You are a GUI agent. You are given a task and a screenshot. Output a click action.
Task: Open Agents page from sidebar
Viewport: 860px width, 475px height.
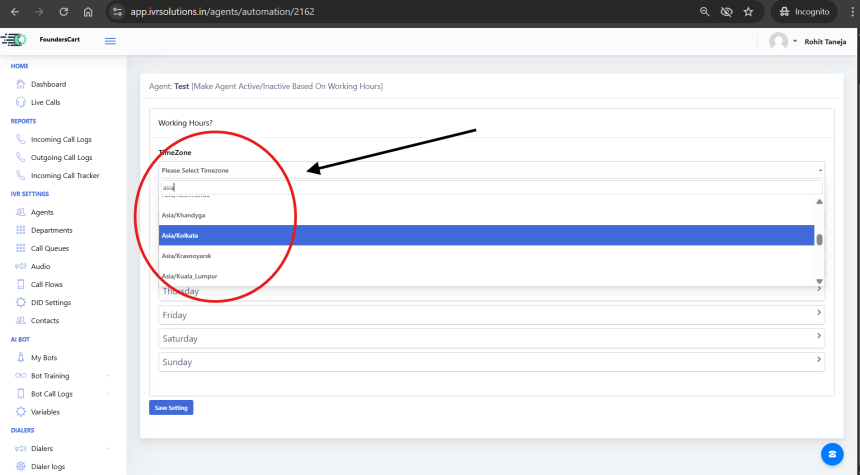click(42, 212)
